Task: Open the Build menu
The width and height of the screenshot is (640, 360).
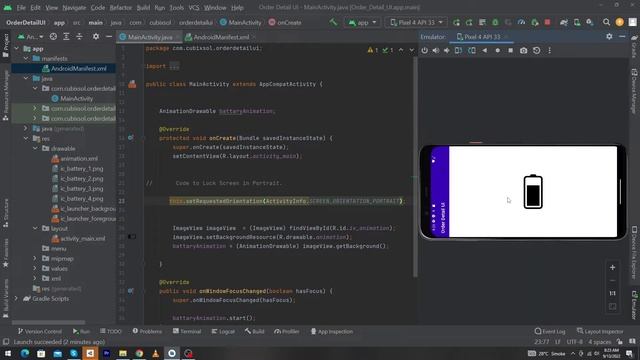Action: click(x=143, y=7)
